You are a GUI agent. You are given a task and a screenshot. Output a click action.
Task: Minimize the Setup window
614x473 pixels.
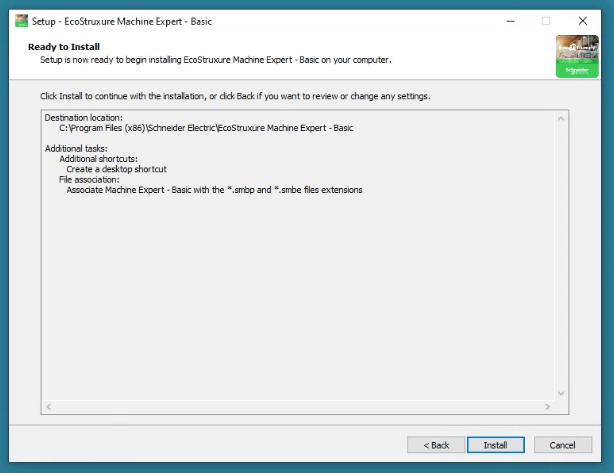[x=511, y=21]
